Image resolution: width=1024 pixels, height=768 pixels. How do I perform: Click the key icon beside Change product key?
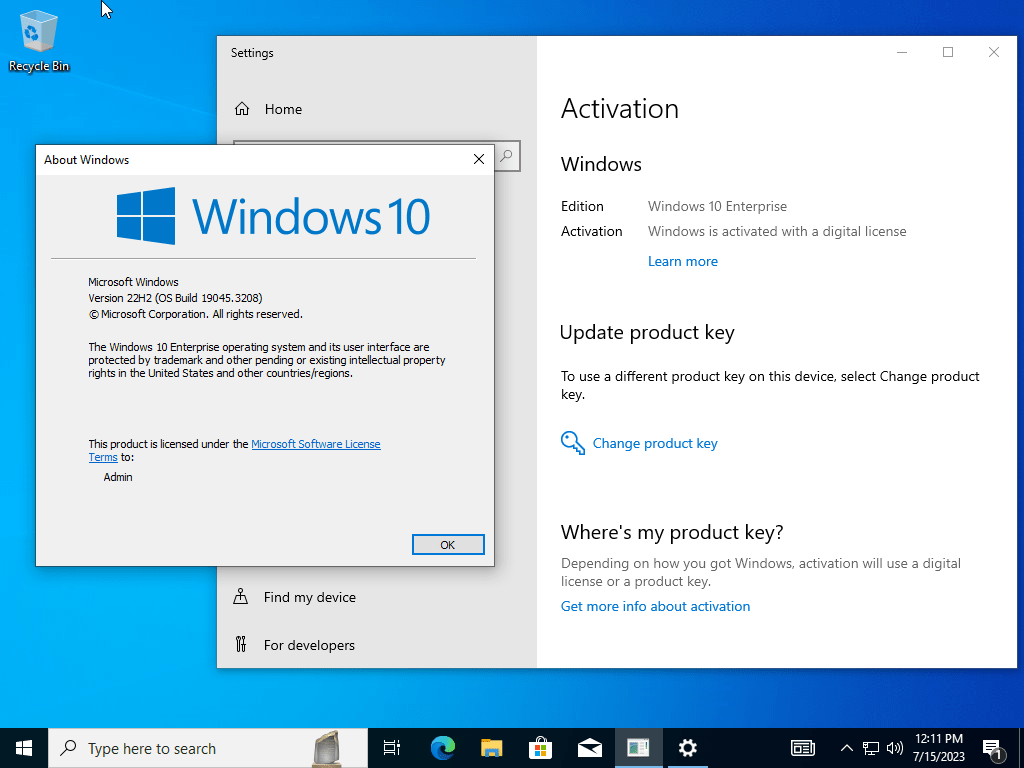573,443
